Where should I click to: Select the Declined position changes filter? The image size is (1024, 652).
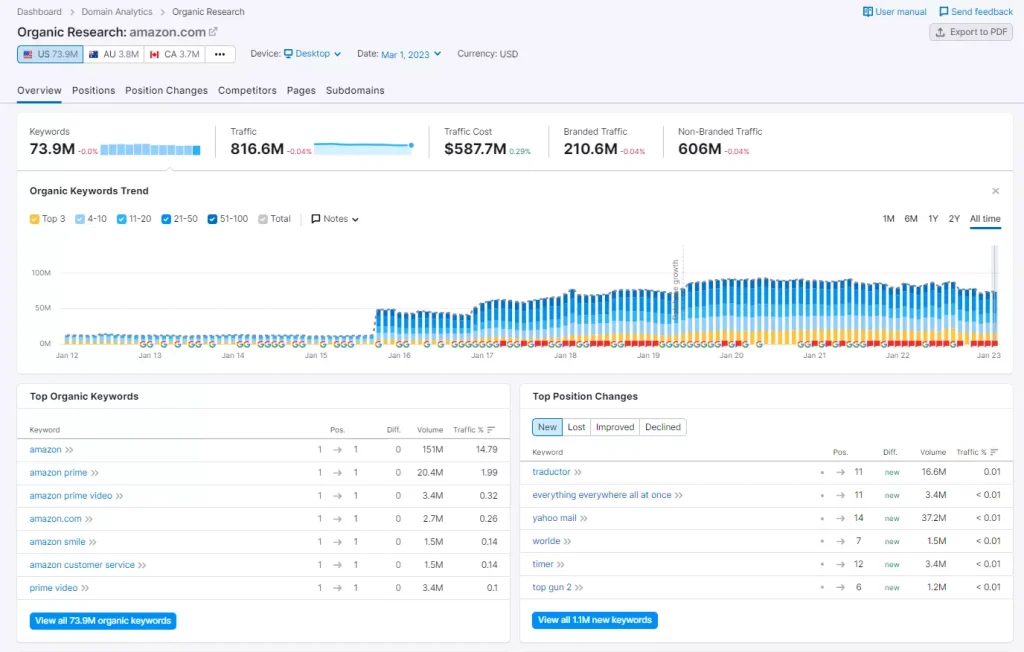tap(663, 427)
